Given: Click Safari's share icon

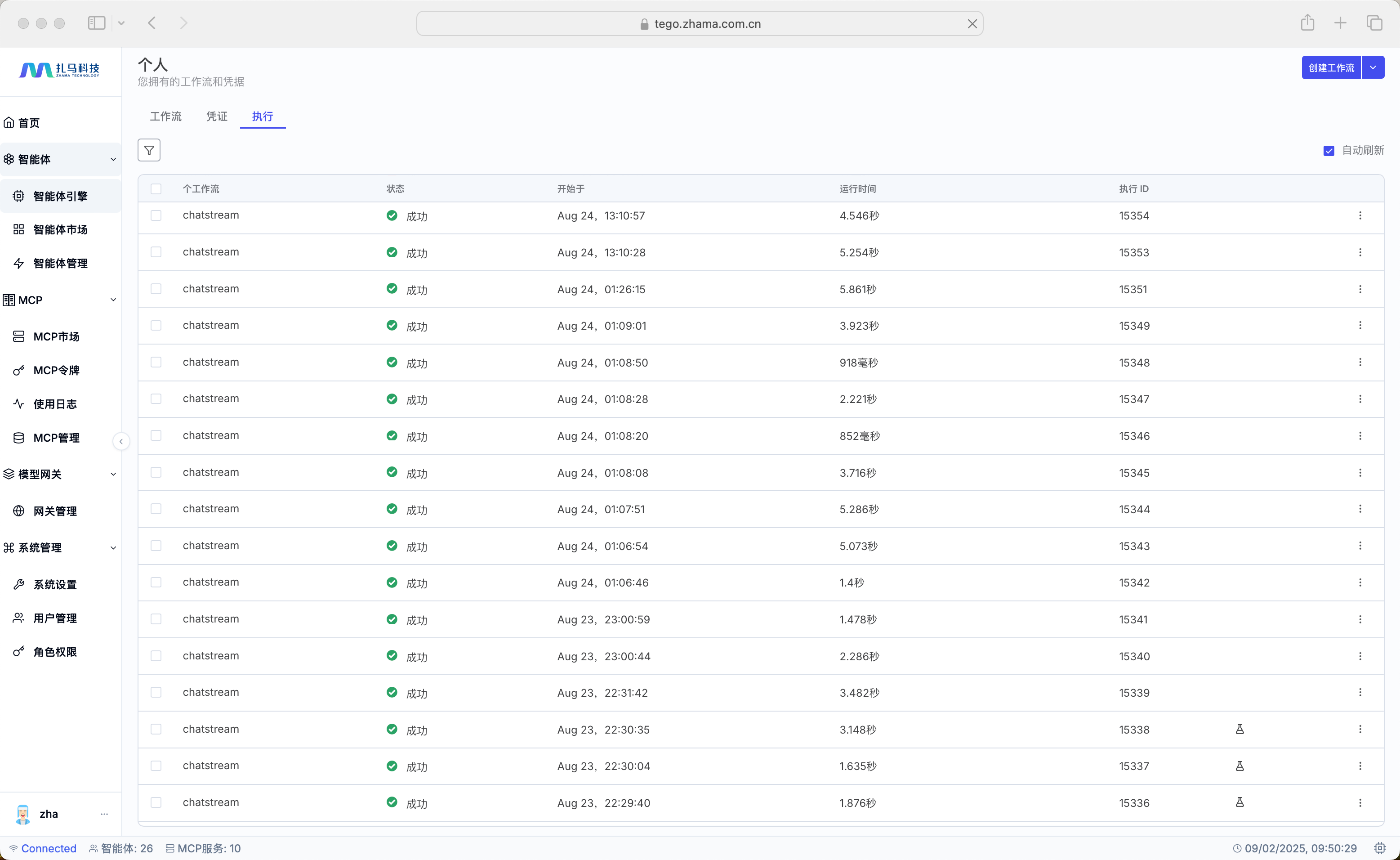Looking at the screenshot, I should tap(1307, 23).
